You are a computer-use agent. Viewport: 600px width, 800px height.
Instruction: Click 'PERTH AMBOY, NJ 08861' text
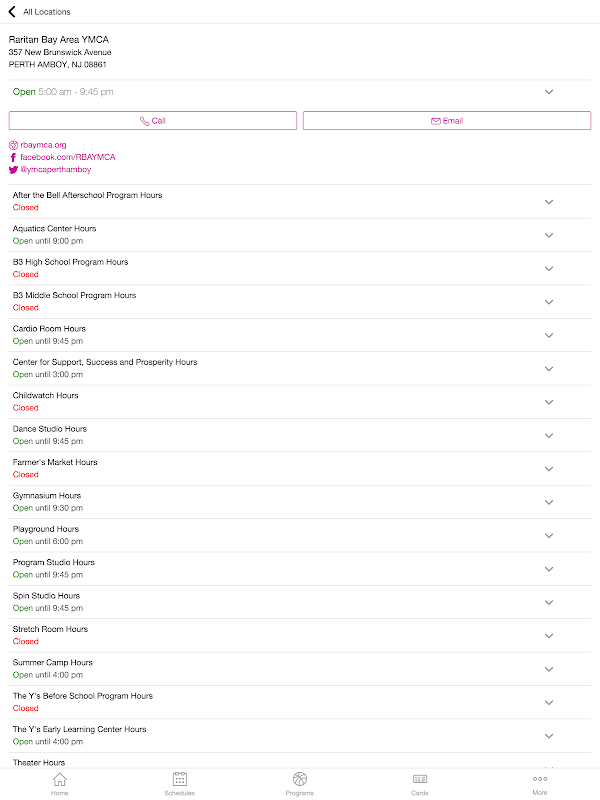coord(57,64)
